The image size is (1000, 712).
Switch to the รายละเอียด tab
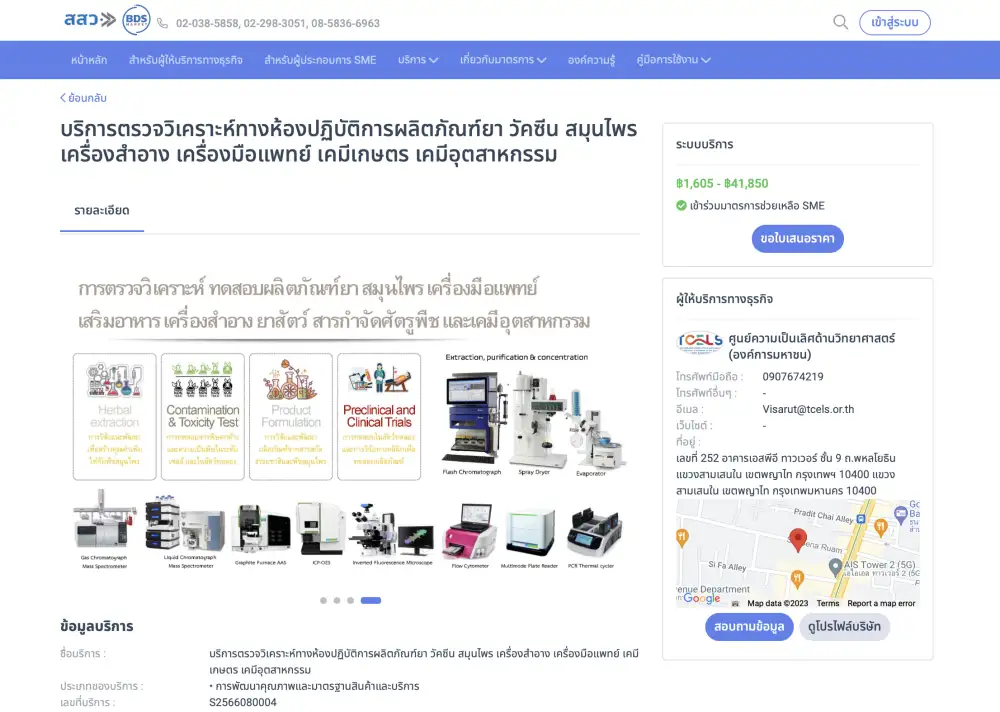pyautogui.click(x=102, y=211)
